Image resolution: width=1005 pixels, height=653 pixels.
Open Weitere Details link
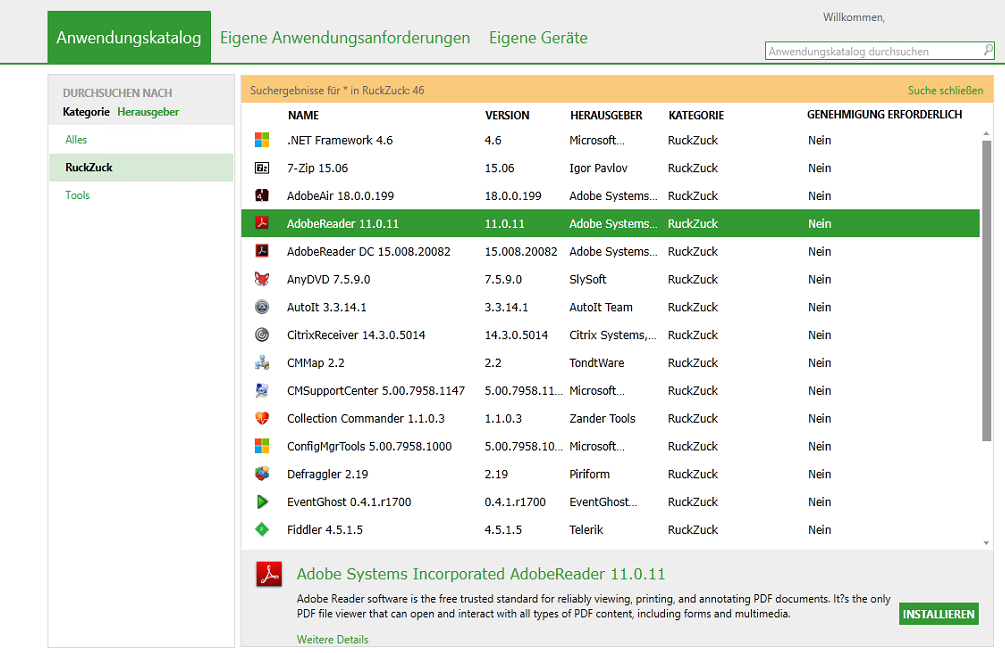pyautogui.click(x=333, y=640)
